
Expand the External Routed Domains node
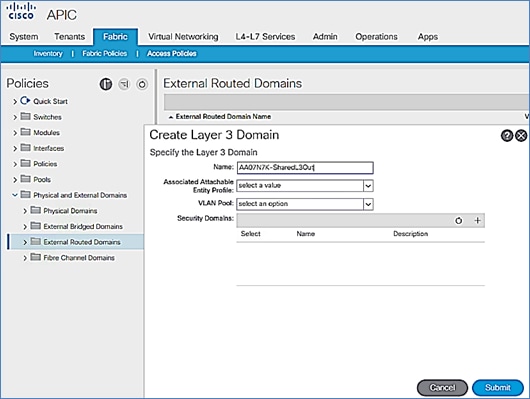pos(25,242)
